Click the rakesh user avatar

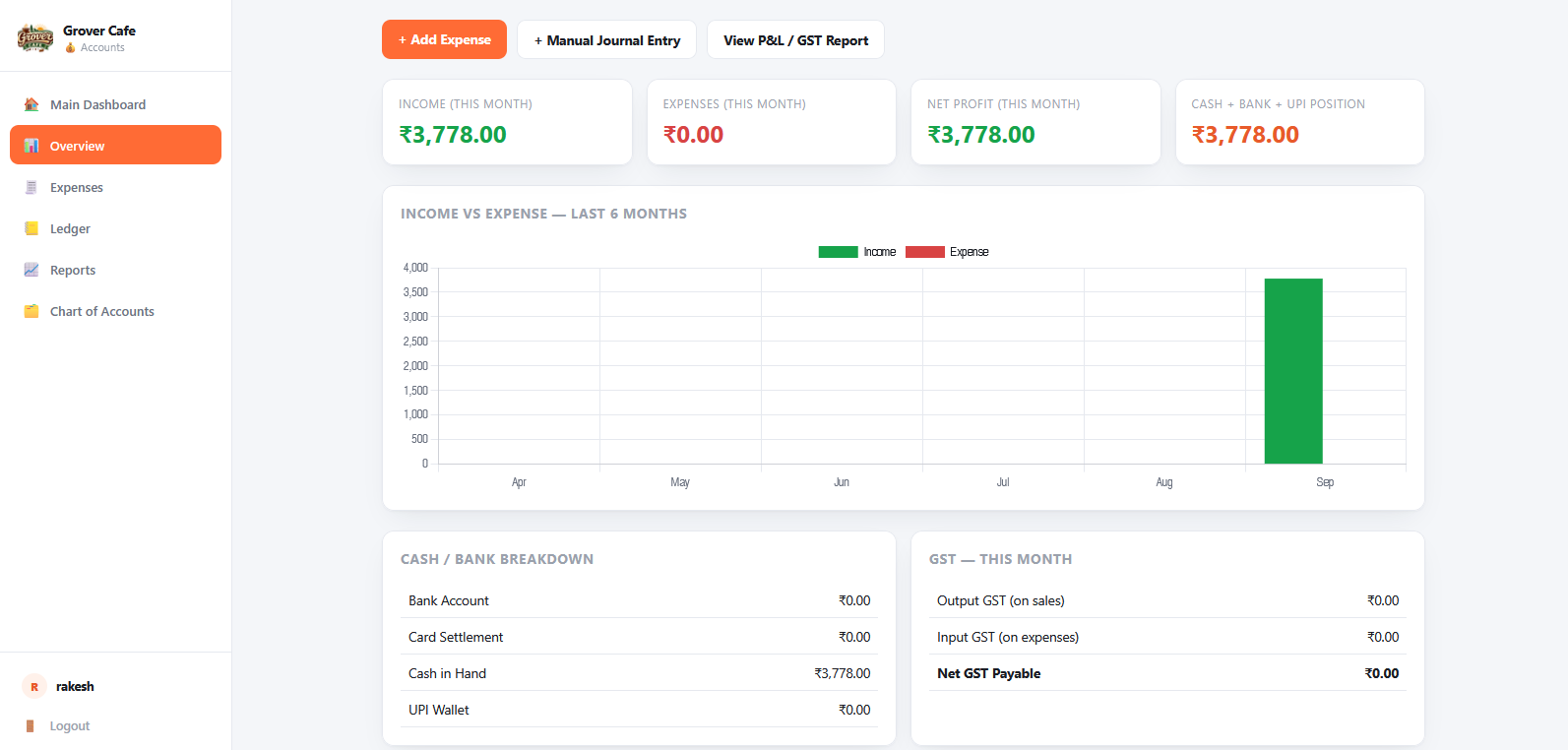[x=34, y=687]
